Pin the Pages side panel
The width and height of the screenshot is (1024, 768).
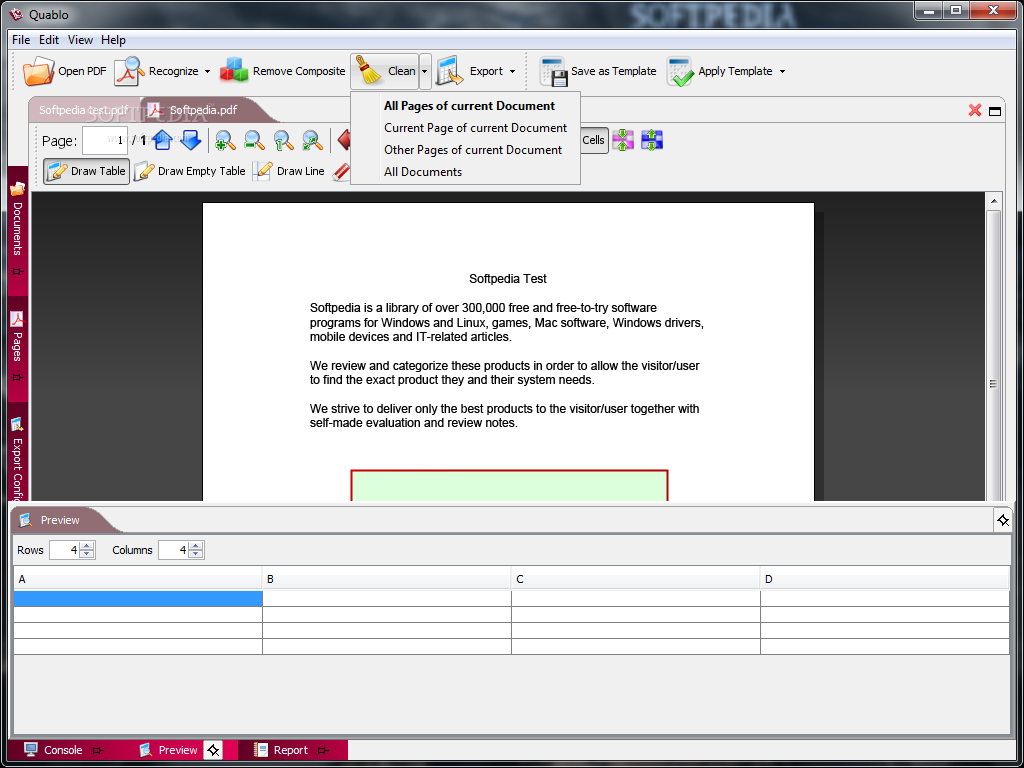18,378
